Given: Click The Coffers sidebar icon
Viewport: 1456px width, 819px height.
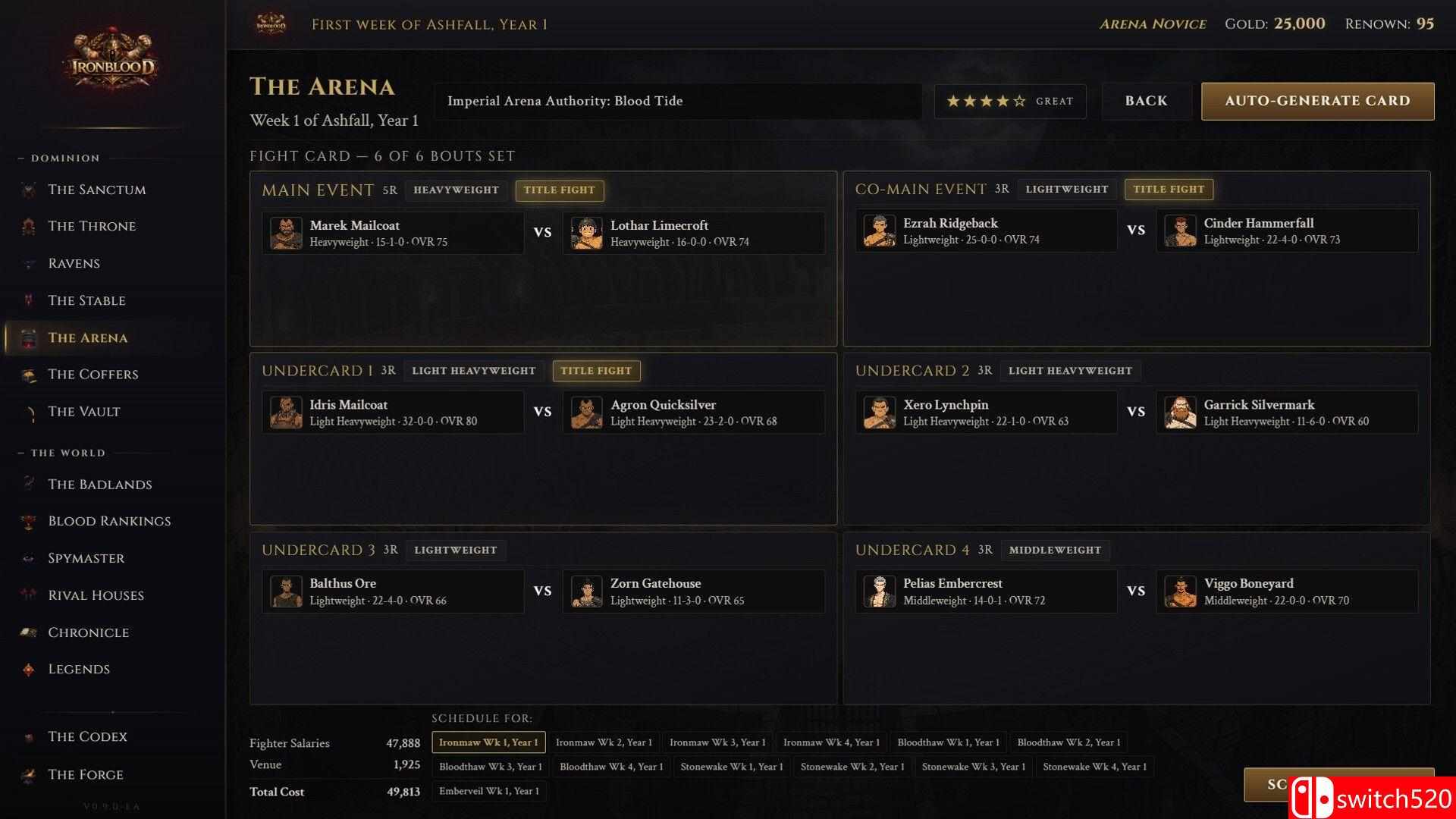Looking at the screenshot, I should pyautogui.click(x=29, y=375).
